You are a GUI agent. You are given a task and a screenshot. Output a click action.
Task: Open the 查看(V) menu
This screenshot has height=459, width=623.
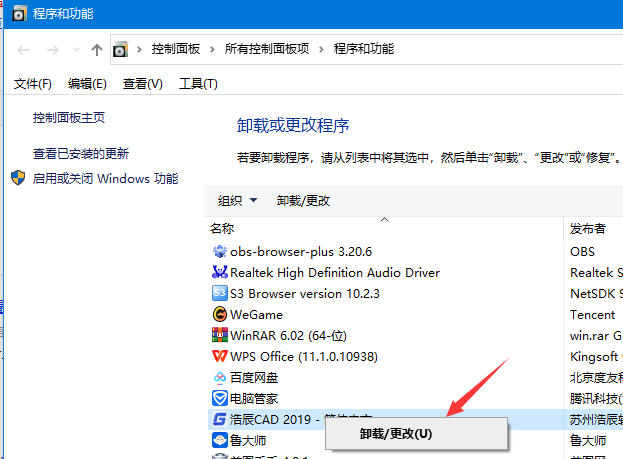point(143,84)
